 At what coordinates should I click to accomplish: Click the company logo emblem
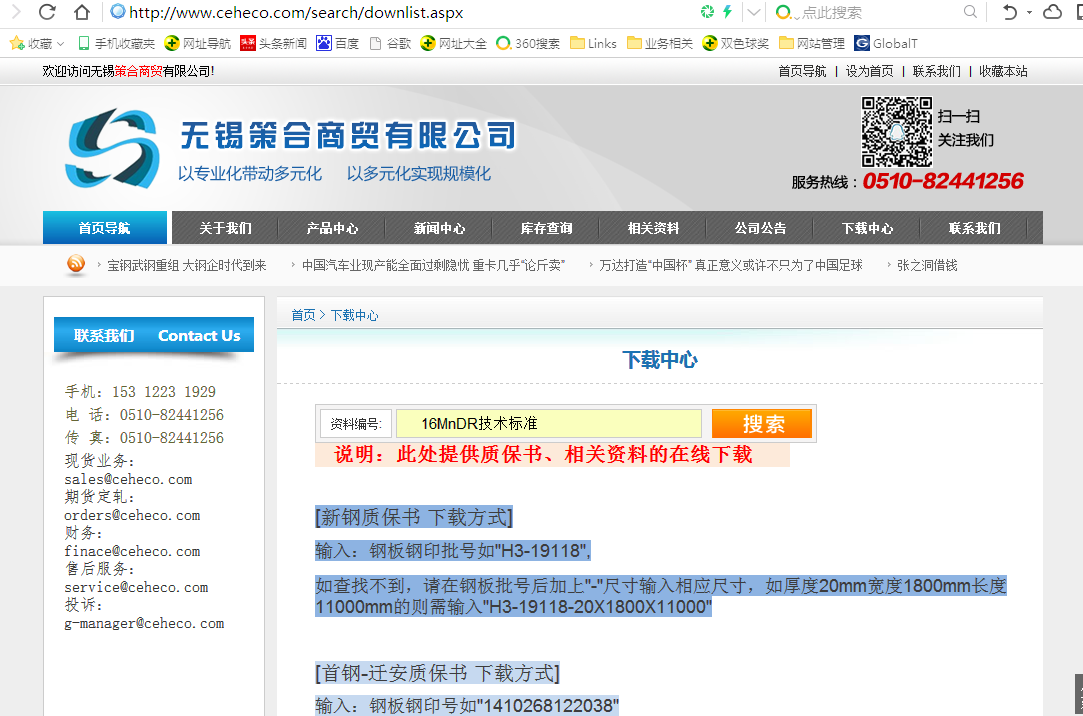click(111, 148)
